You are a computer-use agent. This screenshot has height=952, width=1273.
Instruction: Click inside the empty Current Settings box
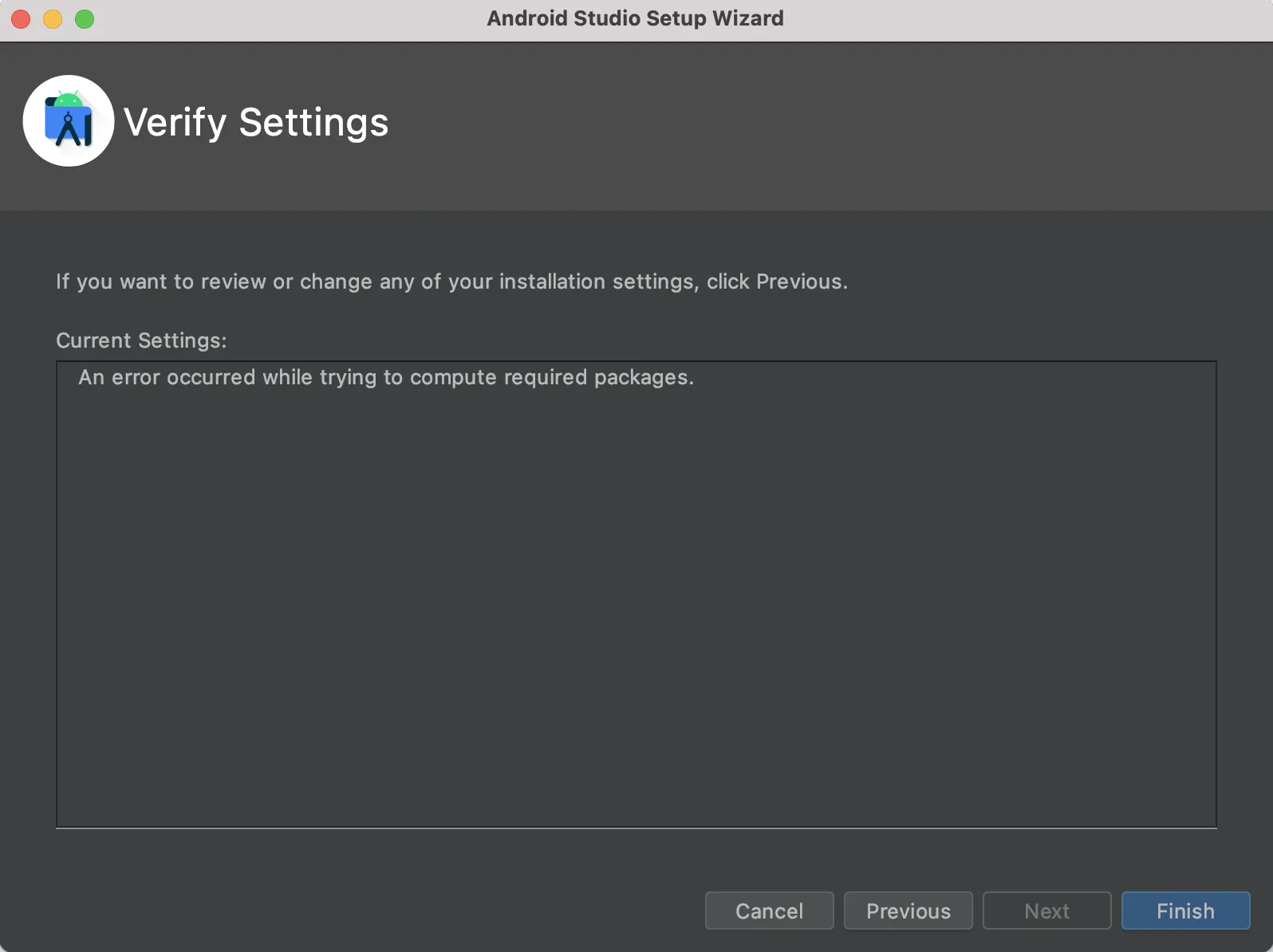click(636, 606)
